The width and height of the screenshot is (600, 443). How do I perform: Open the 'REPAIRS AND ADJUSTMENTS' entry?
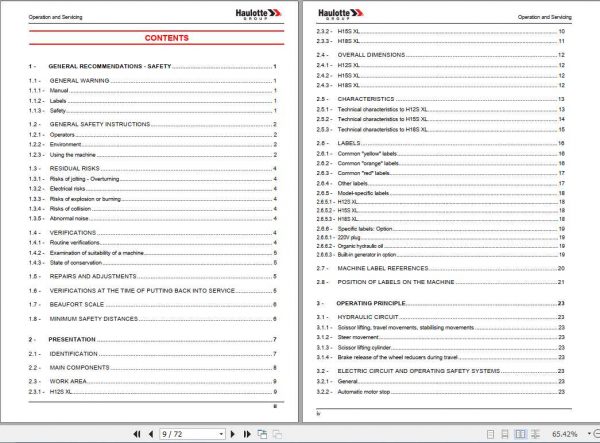[x=93, y=276]
